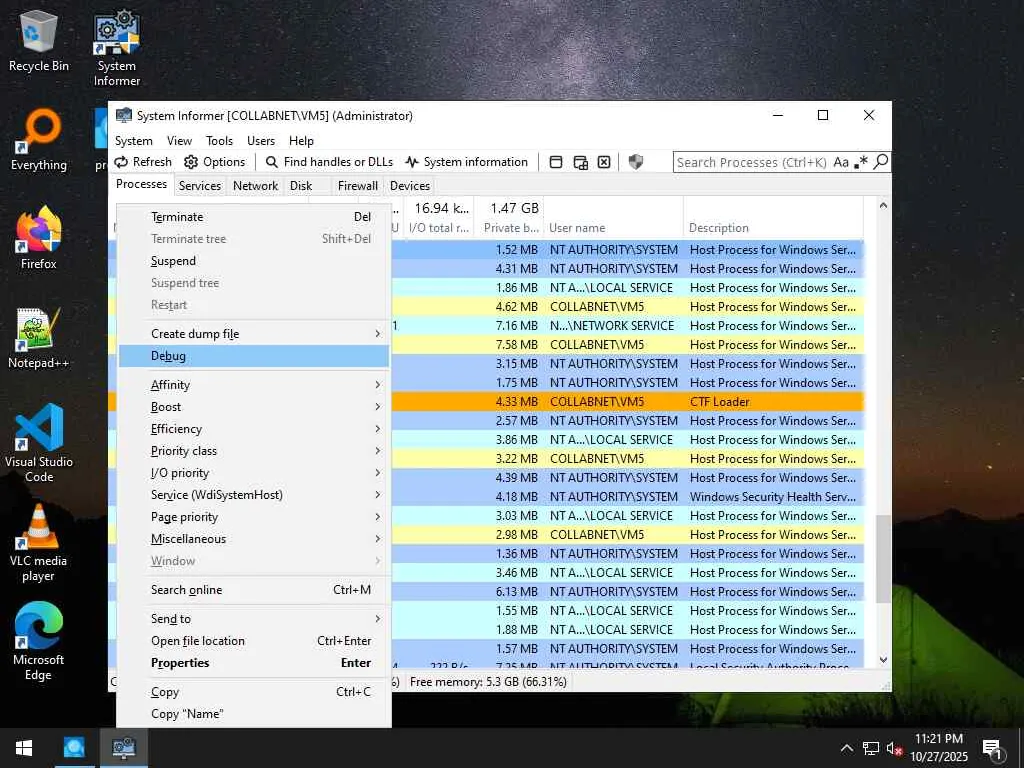Click the find window and kill icon

pos(604,162)
